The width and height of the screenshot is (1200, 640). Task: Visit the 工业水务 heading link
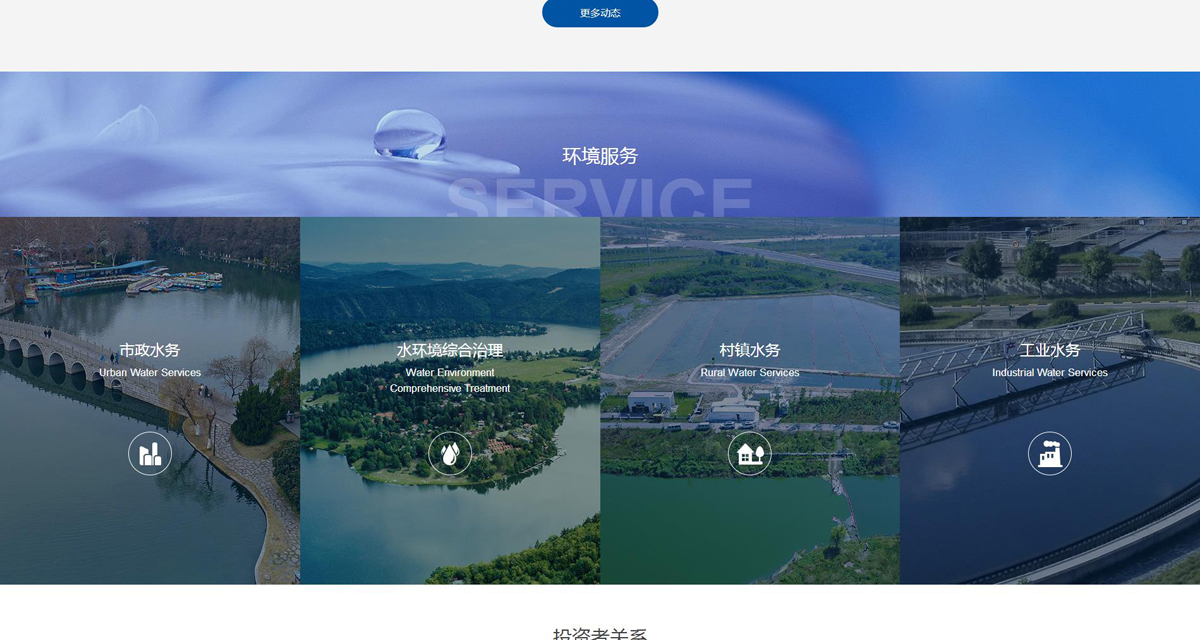[1050, 350]
